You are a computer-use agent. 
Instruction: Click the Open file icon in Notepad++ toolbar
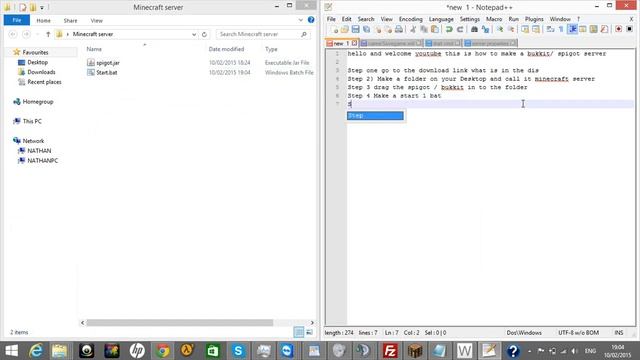click(345, 29)
